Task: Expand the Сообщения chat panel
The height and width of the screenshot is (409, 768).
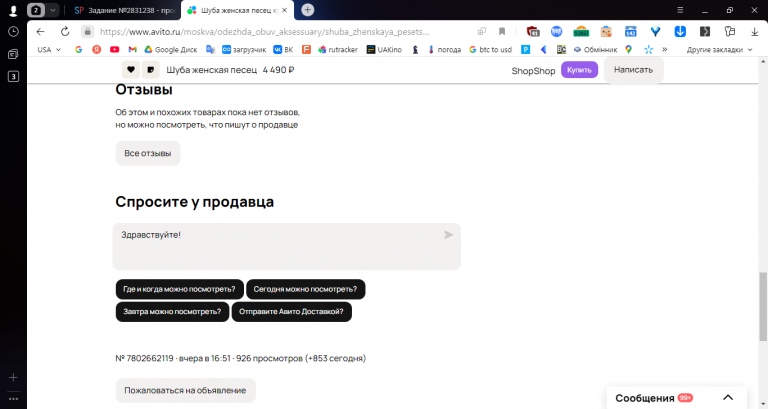Action: click(x=728, y=398)
